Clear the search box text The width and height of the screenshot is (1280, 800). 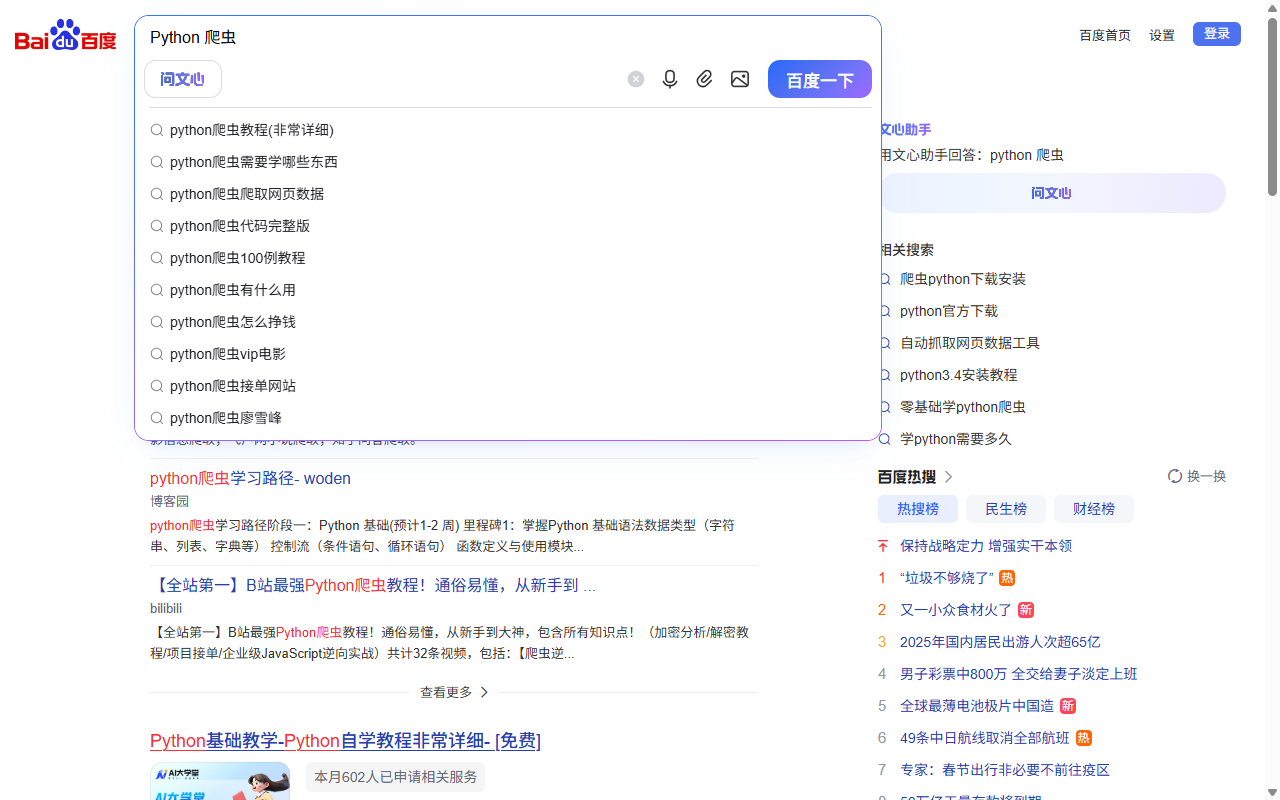tap(636, 79)
